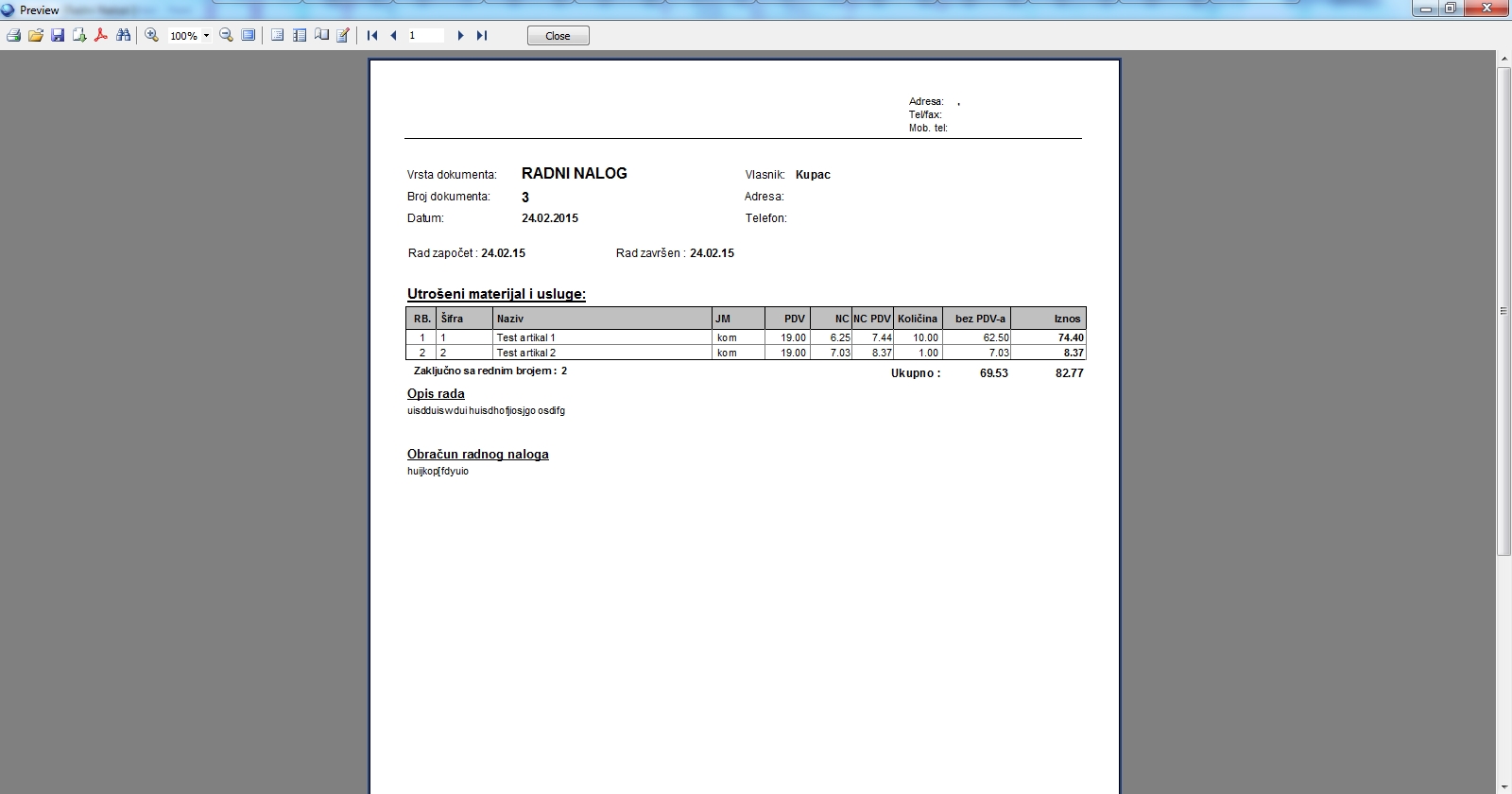Click the 'Naziv' column header

[602, 319]
